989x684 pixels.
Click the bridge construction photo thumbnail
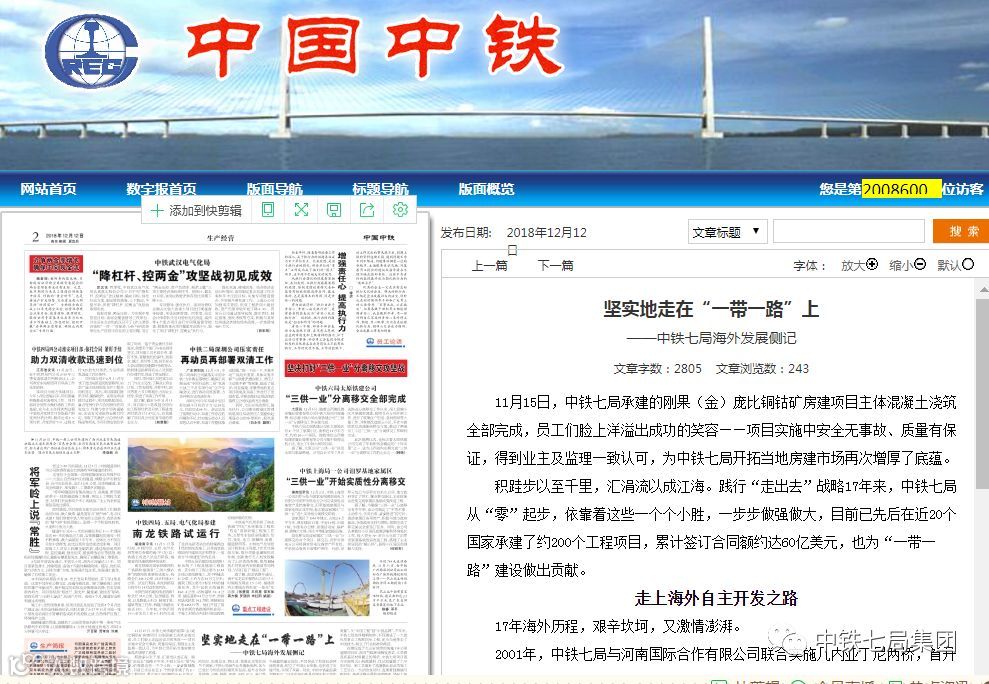click(x=327, y=588)
